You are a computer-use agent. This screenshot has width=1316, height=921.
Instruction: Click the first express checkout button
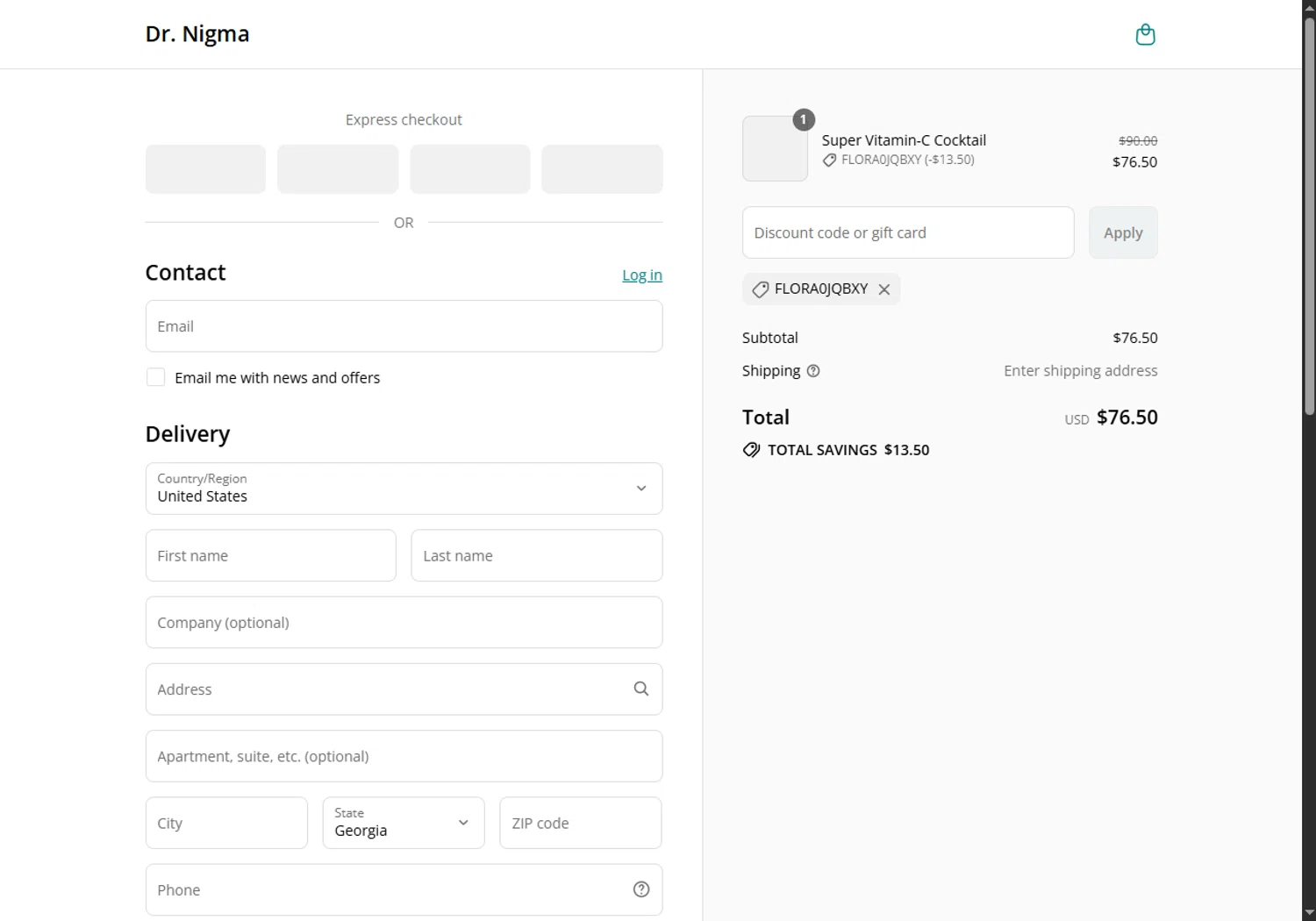pos(205,169)
